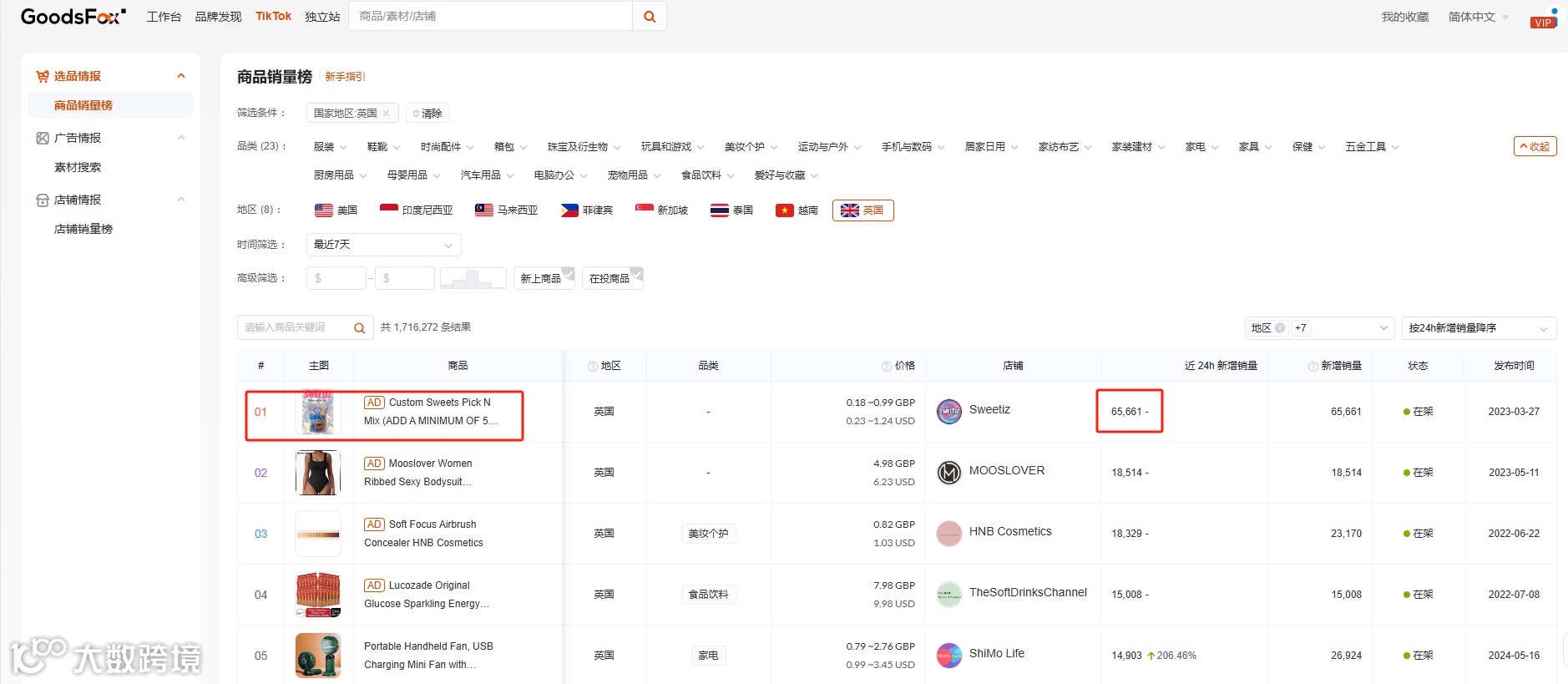Toggle the 新上商品 filter checkbox
This screenshot has width=1568, height=684.
point(544,278)
